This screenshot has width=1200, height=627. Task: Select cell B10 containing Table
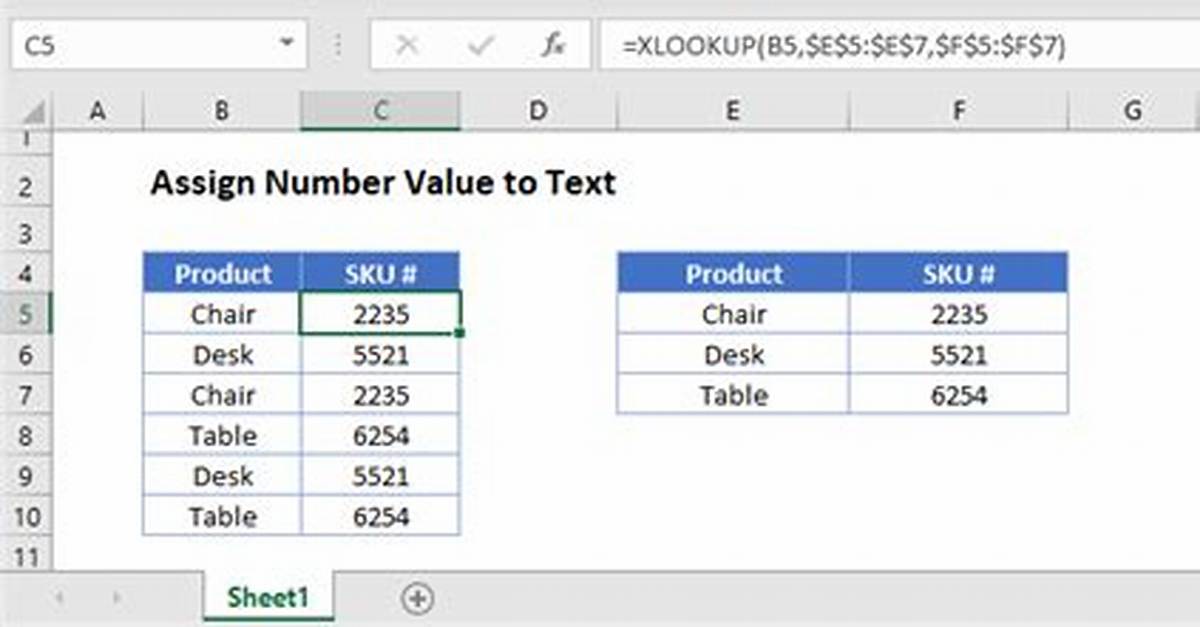(x=222, y=516)
